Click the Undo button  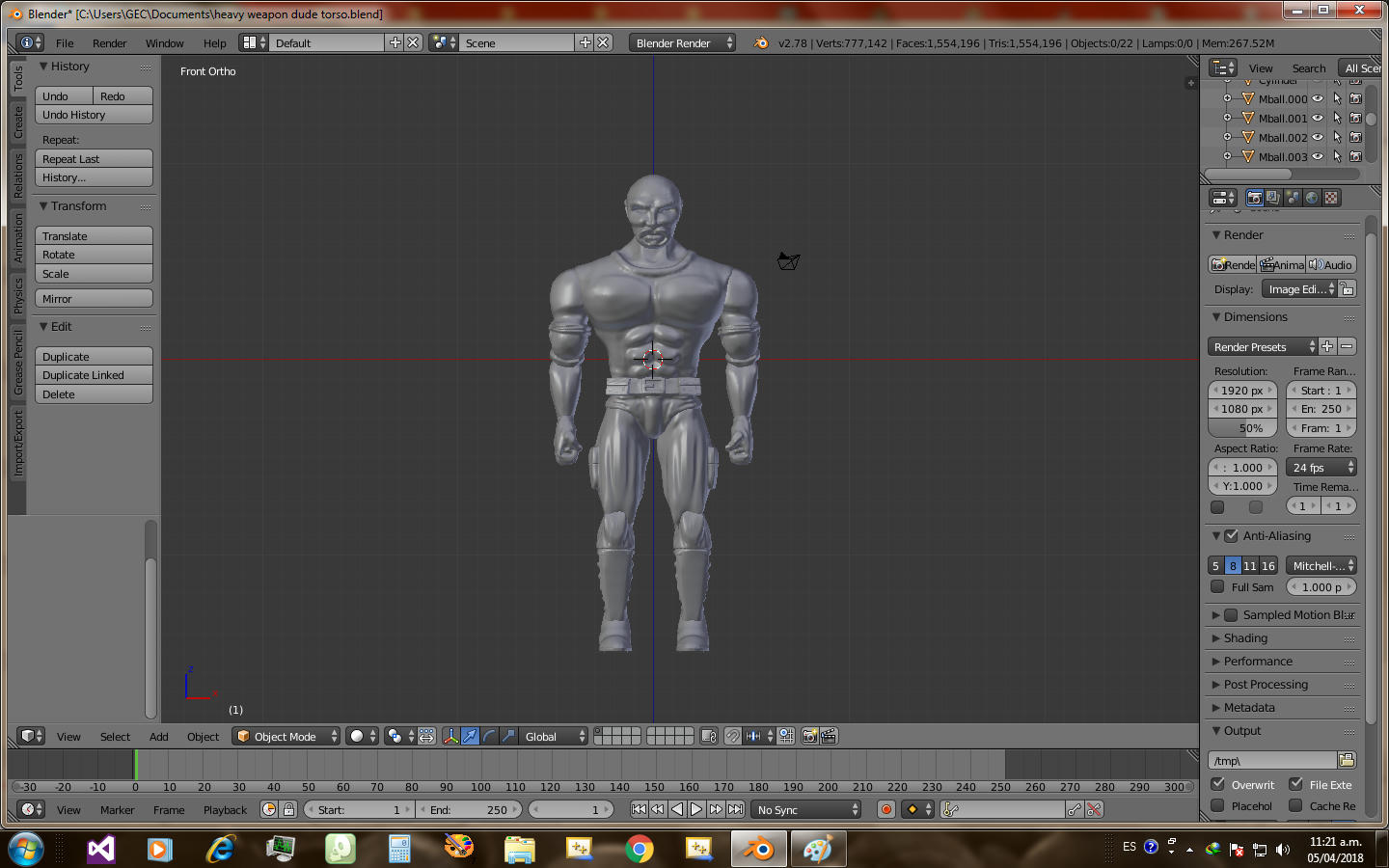click(64, 95)
